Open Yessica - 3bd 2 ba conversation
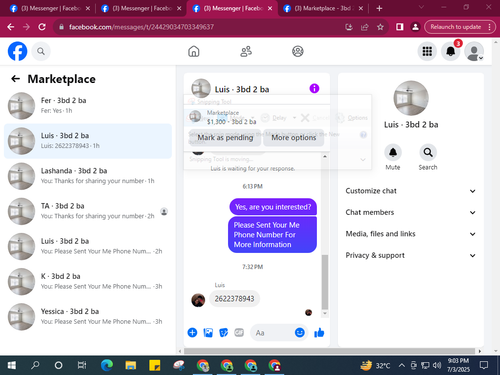The image size is (500, 375). 88,317
